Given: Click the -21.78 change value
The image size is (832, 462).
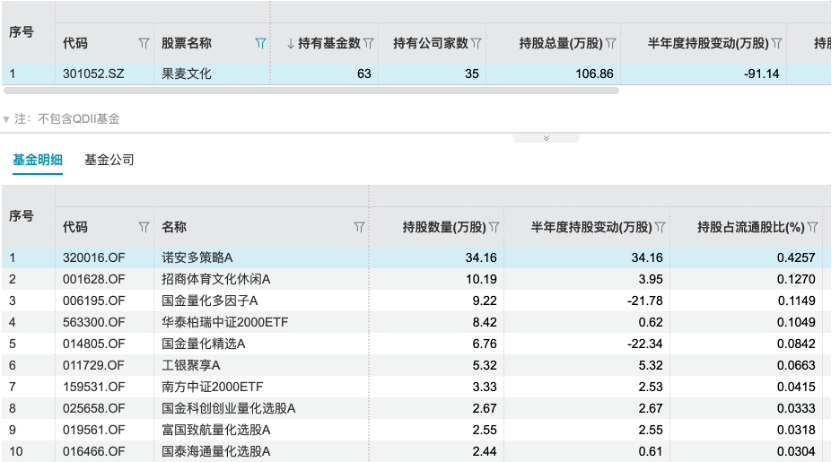Looking at the screenshot, I should point(645,301).
